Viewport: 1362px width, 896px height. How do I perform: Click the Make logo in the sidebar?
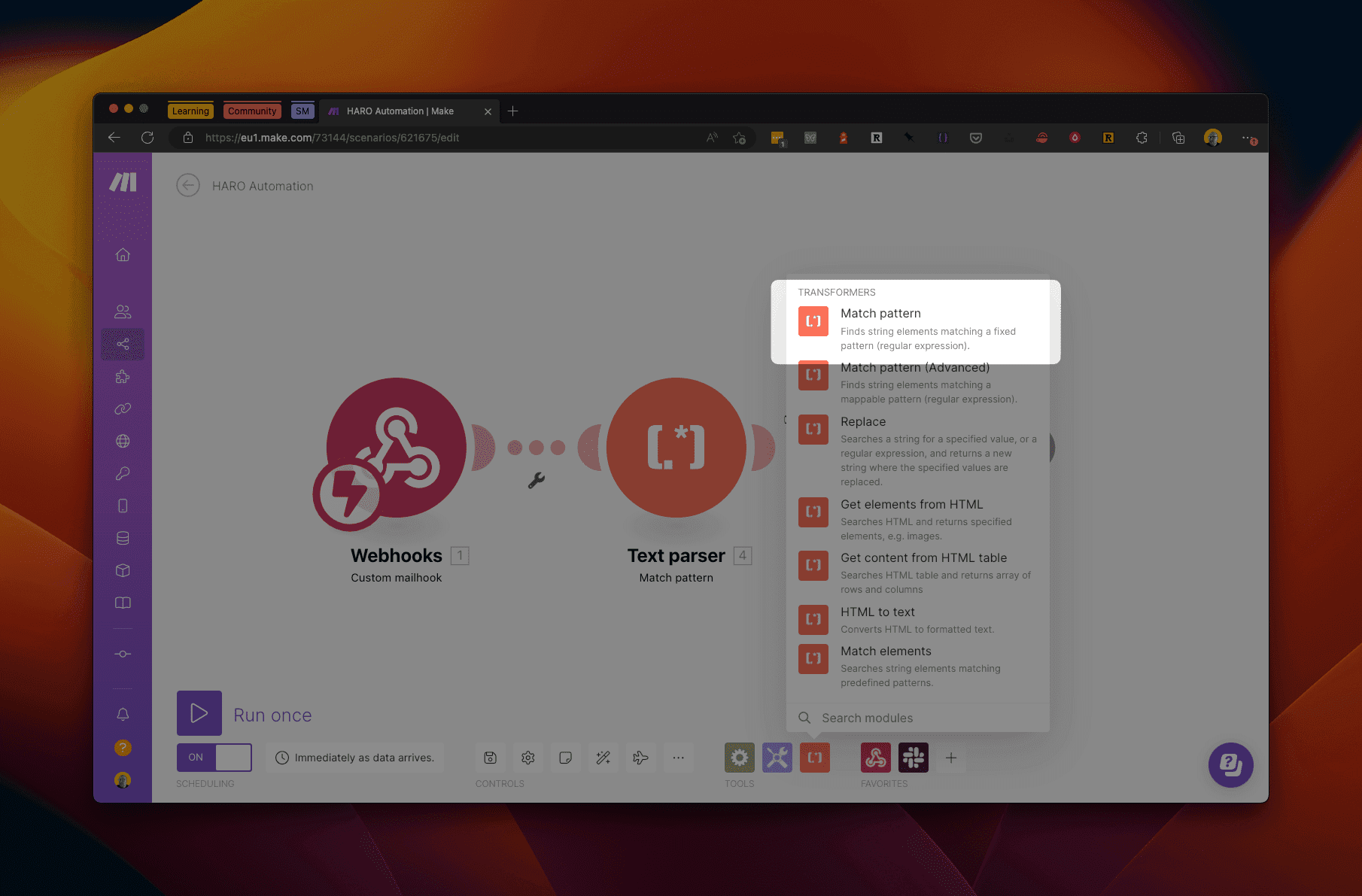click(123, 182)
